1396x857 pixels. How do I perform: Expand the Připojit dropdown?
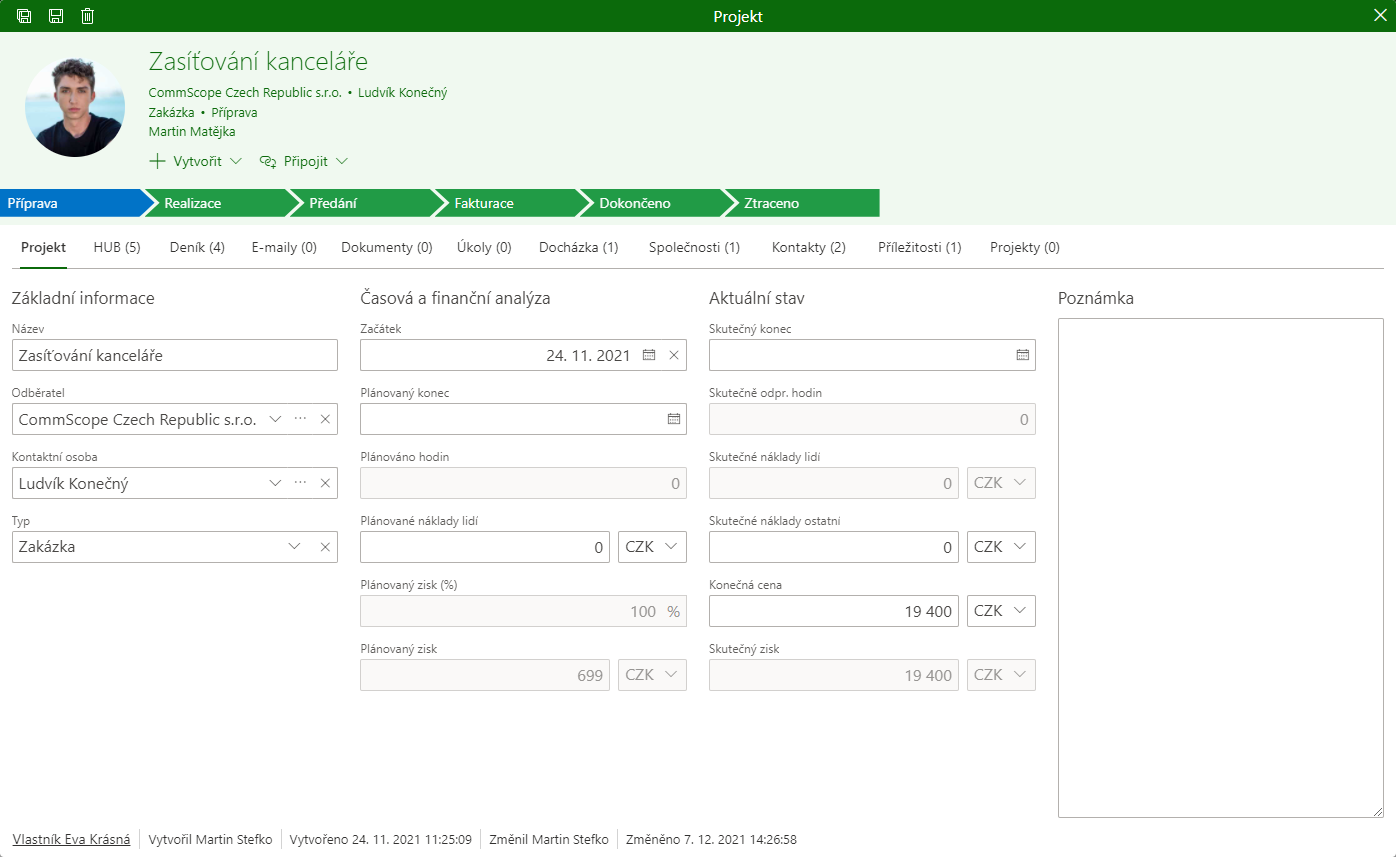(342, 161)
